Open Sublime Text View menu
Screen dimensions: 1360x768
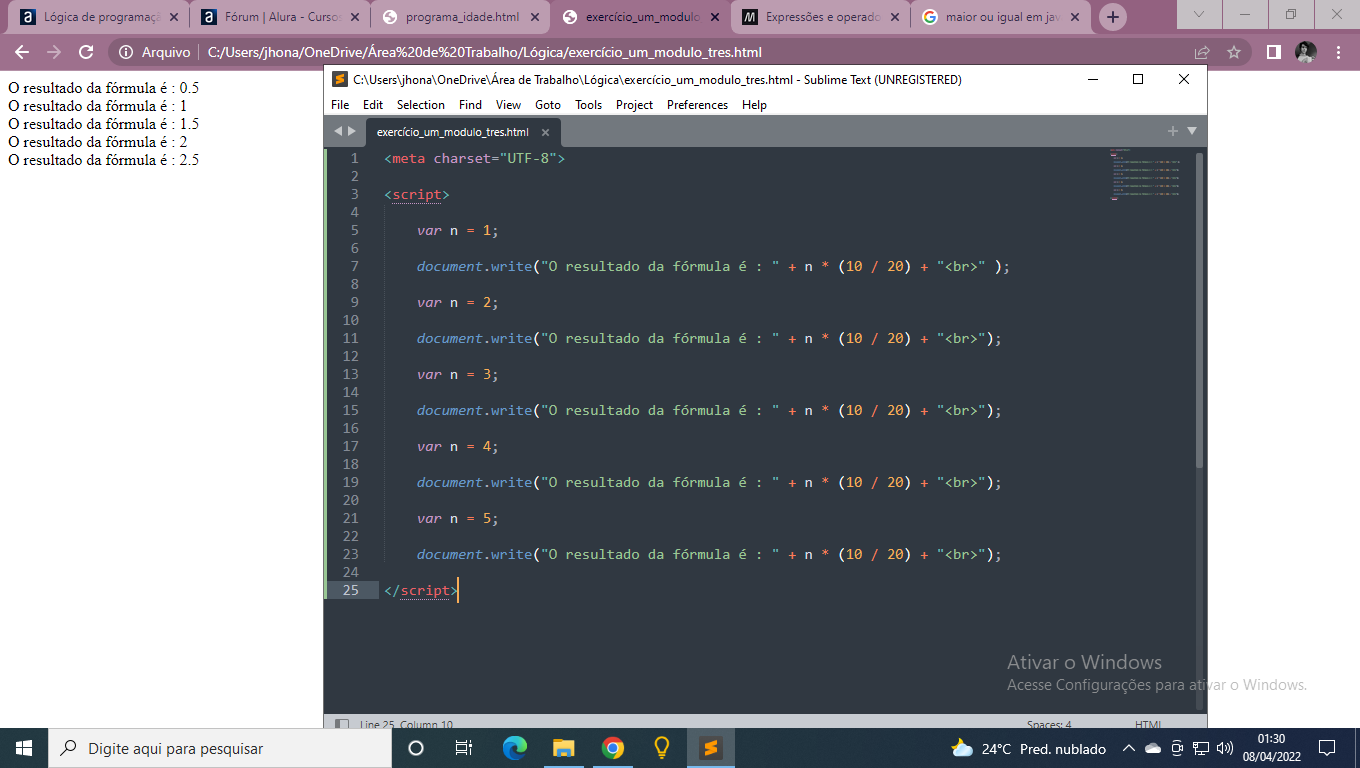[x=508, y=105]
